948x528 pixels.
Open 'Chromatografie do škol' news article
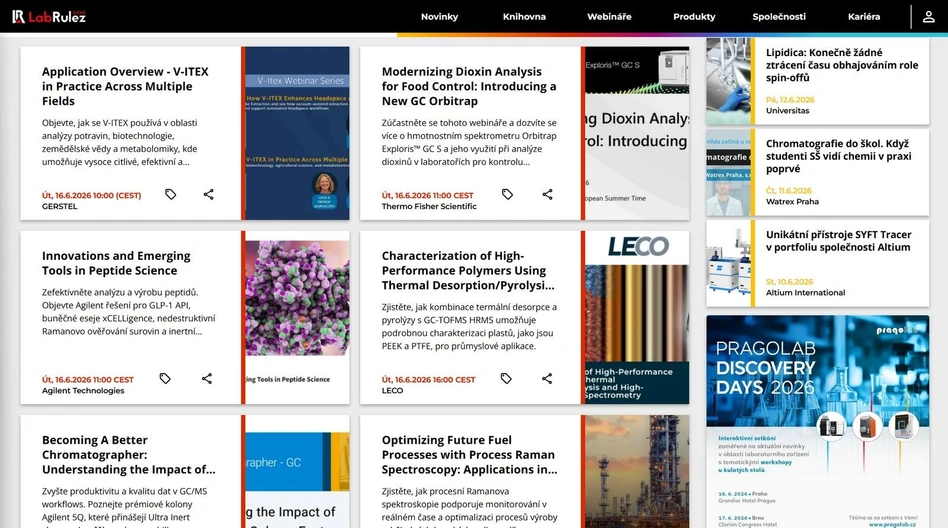[839, 156]
